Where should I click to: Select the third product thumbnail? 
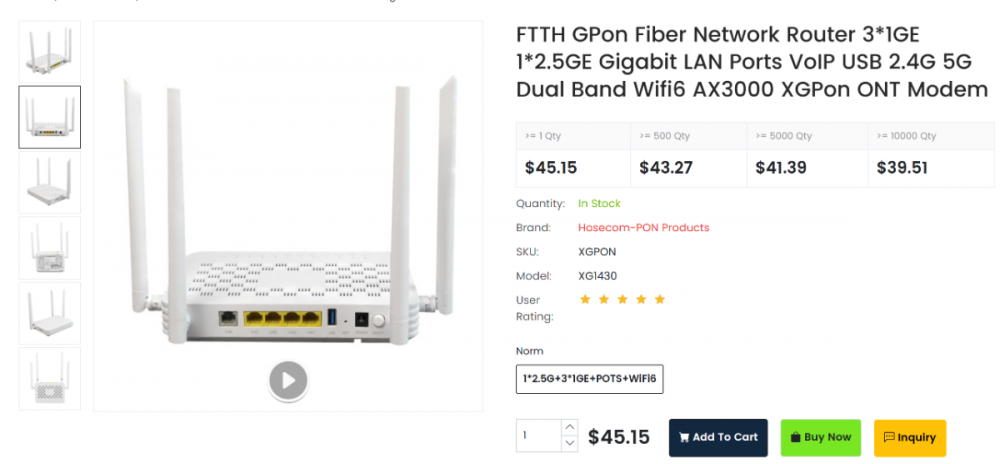pos(49,183)
